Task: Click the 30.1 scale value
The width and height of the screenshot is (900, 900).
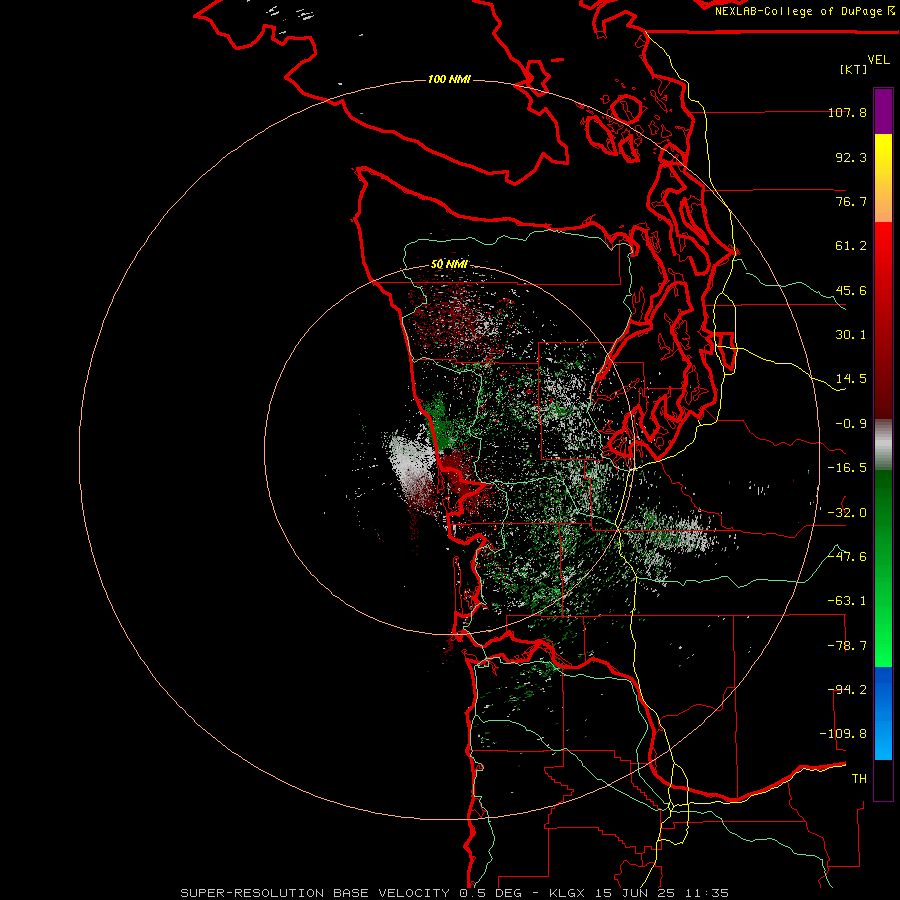Action: coord(851,335)
